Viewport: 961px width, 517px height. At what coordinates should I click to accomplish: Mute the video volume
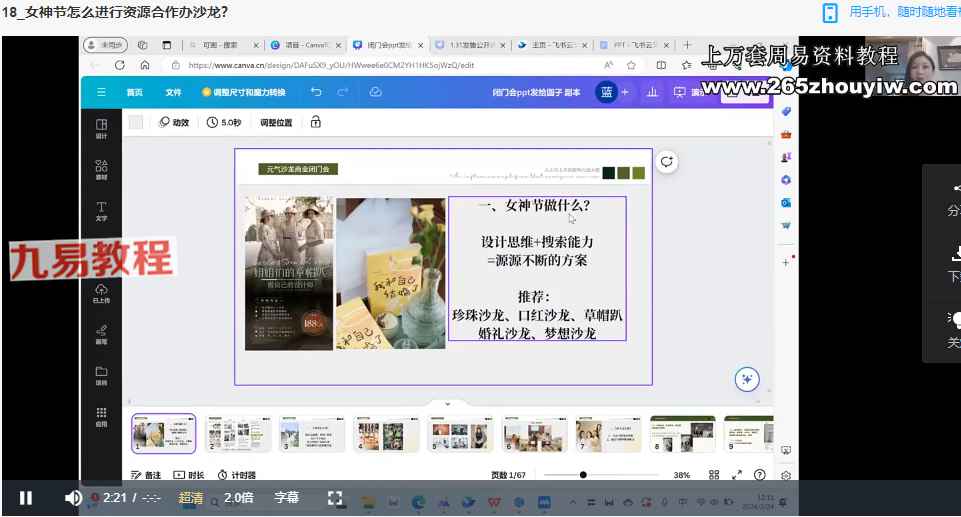73,498
